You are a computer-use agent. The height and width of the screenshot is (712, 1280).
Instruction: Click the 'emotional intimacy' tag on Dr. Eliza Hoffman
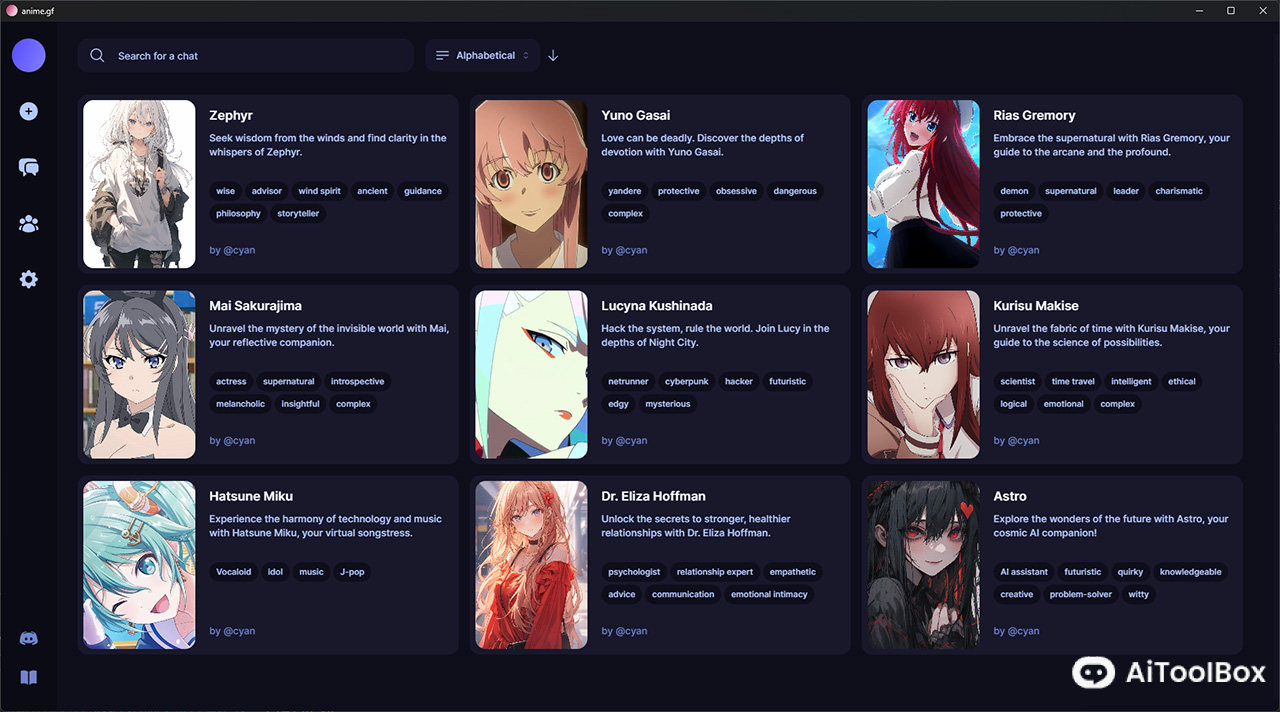tap(769, 594)
